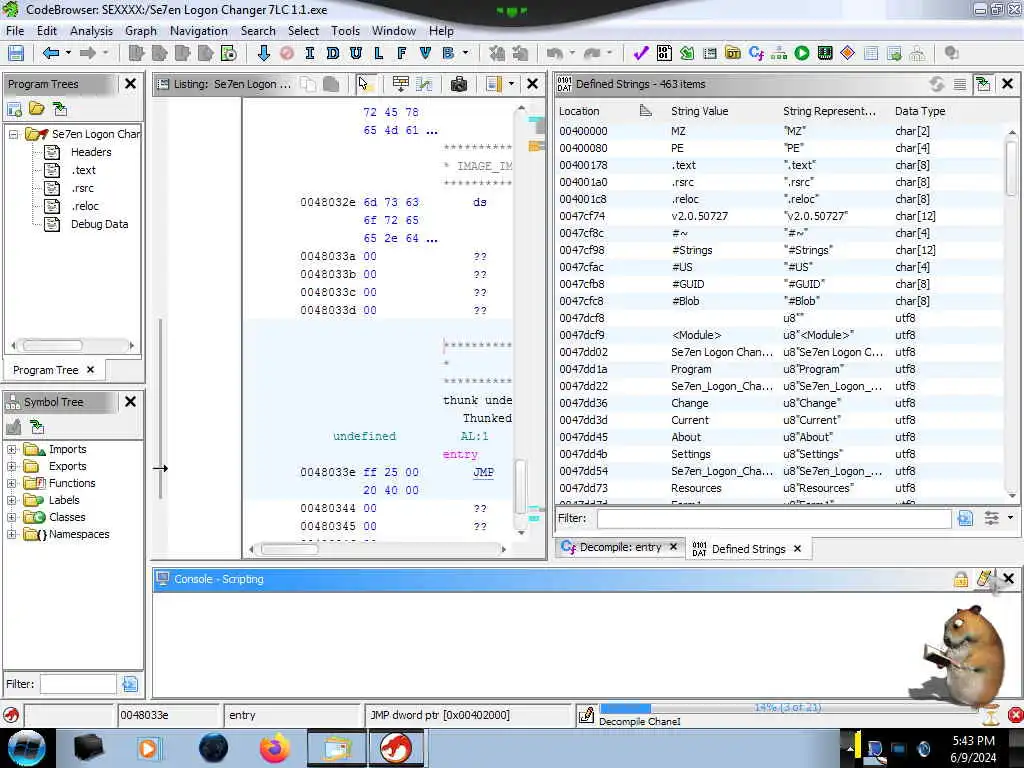The height and width of the screenshot is (768, 1024).
Task: Expand Classes node in Symbol Tree
Action: click(11, 517)
